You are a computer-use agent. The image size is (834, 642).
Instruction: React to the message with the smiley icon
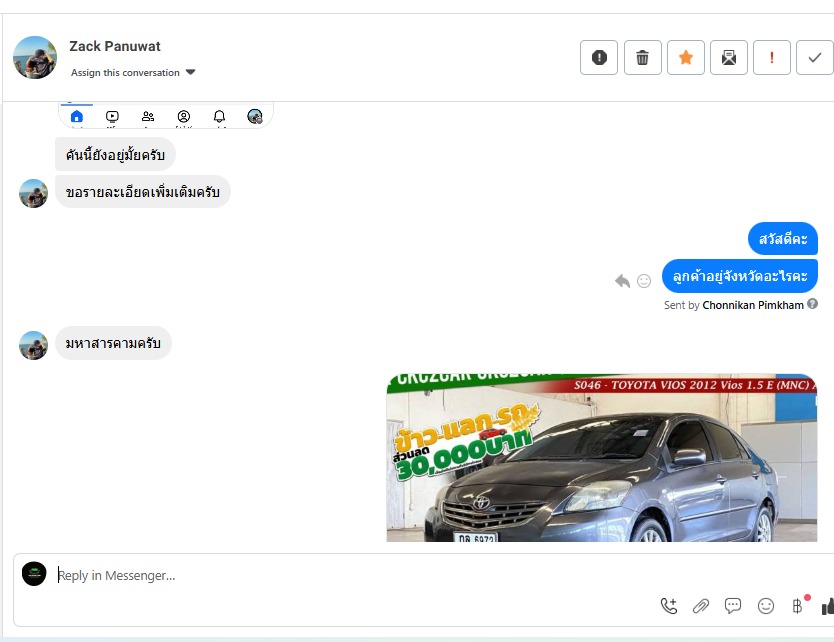click(x=644, y=280)
